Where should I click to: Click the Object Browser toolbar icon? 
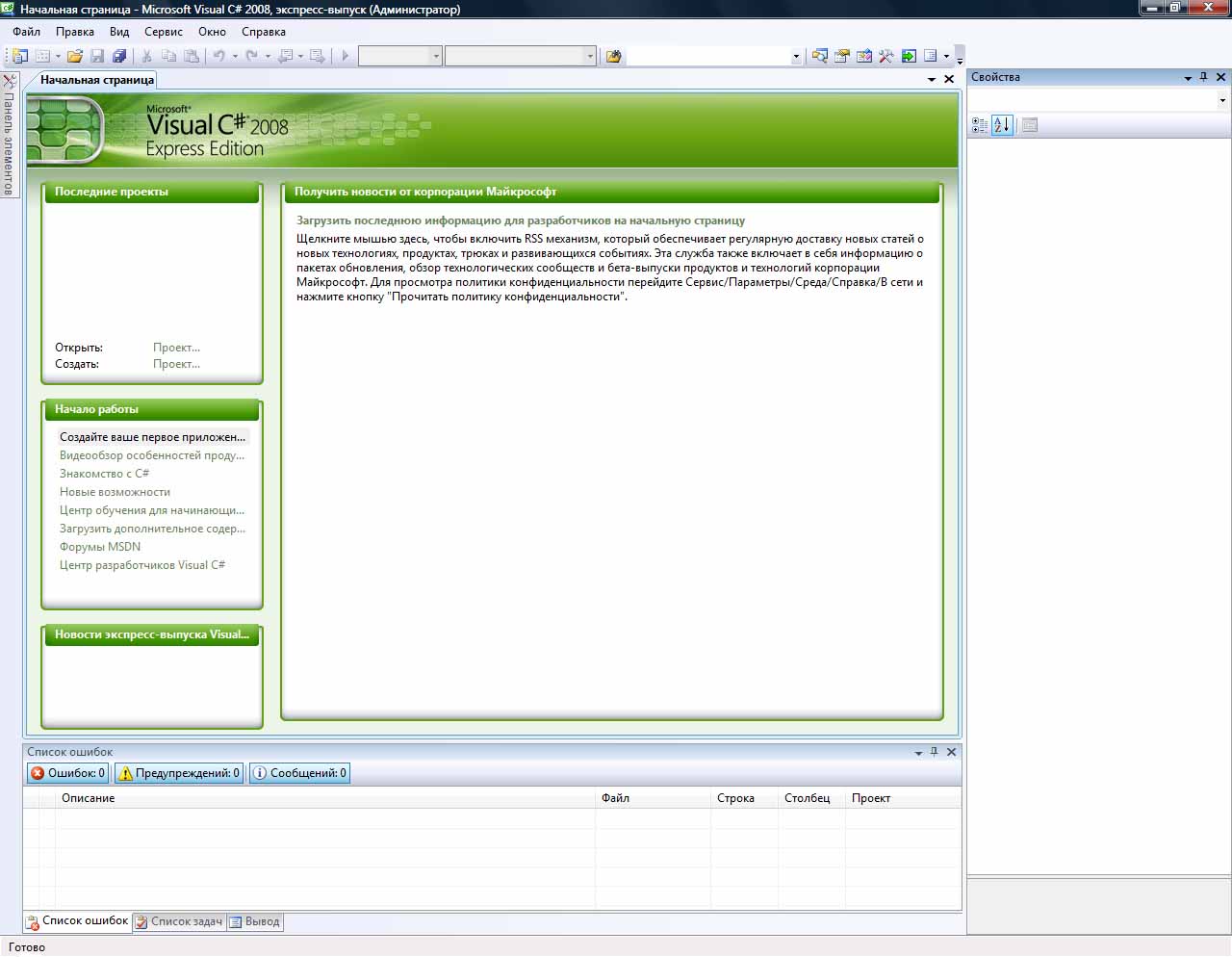pyautogui.click(x=864, y=56)
